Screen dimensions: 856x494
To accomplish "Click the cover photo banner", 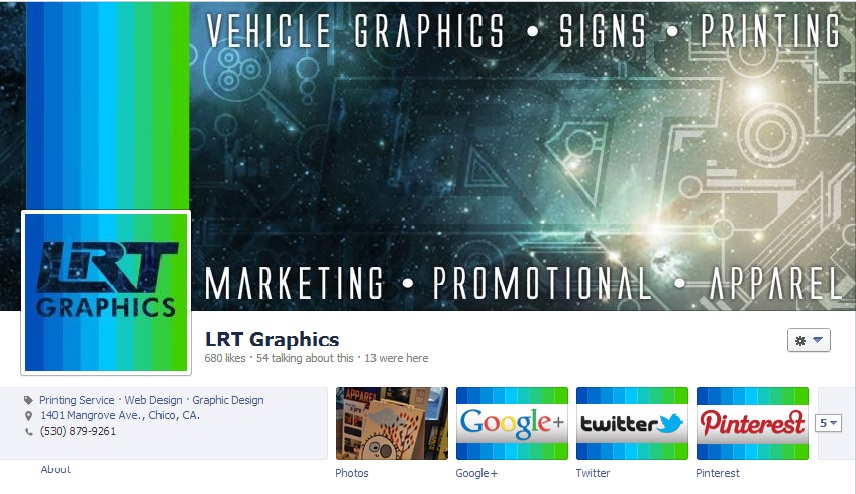I will point(522,156).
